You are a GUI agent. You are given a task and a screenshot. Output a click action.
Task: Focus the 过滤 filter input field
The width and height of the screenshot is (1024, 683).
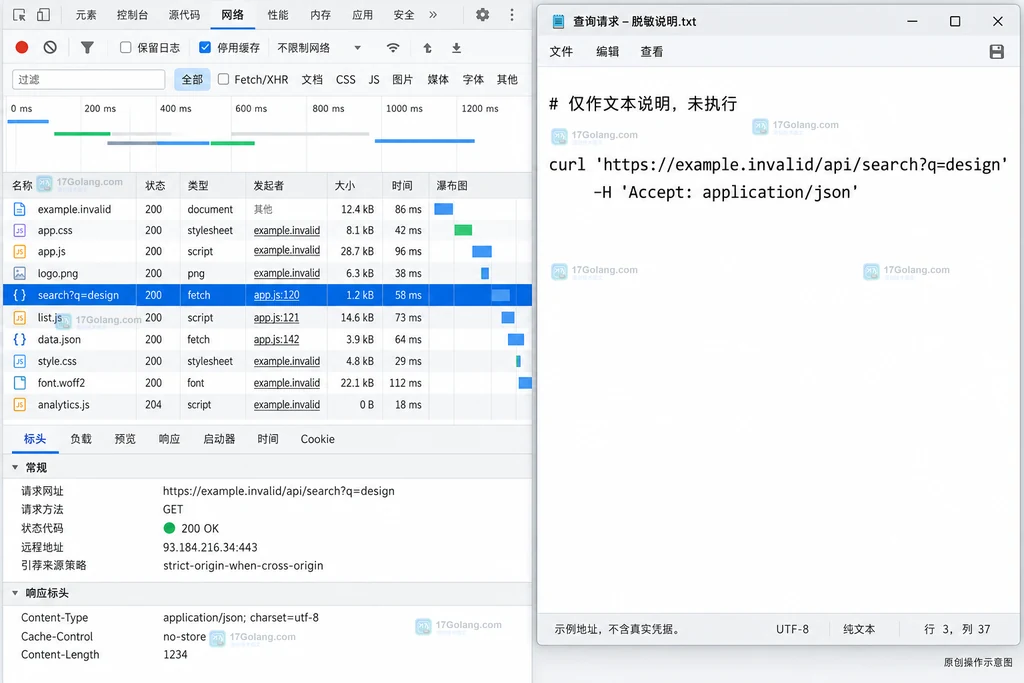pyautogui.click(x=88, y=80)
